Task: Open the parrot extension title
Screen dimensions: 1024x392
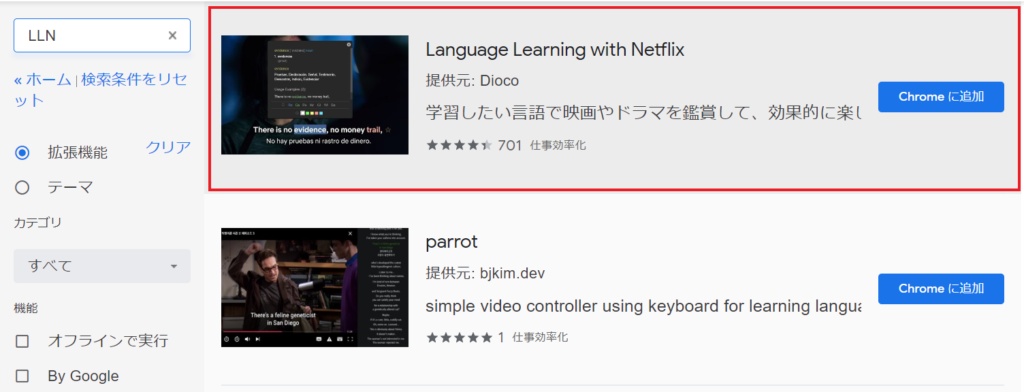Action: (x=451, y=242)
